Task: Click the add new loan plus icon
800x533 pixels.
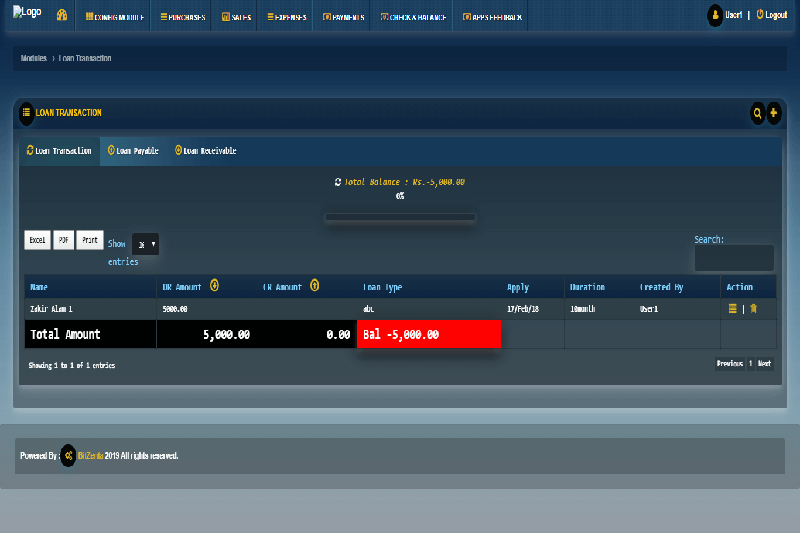Action: [773, 113]
